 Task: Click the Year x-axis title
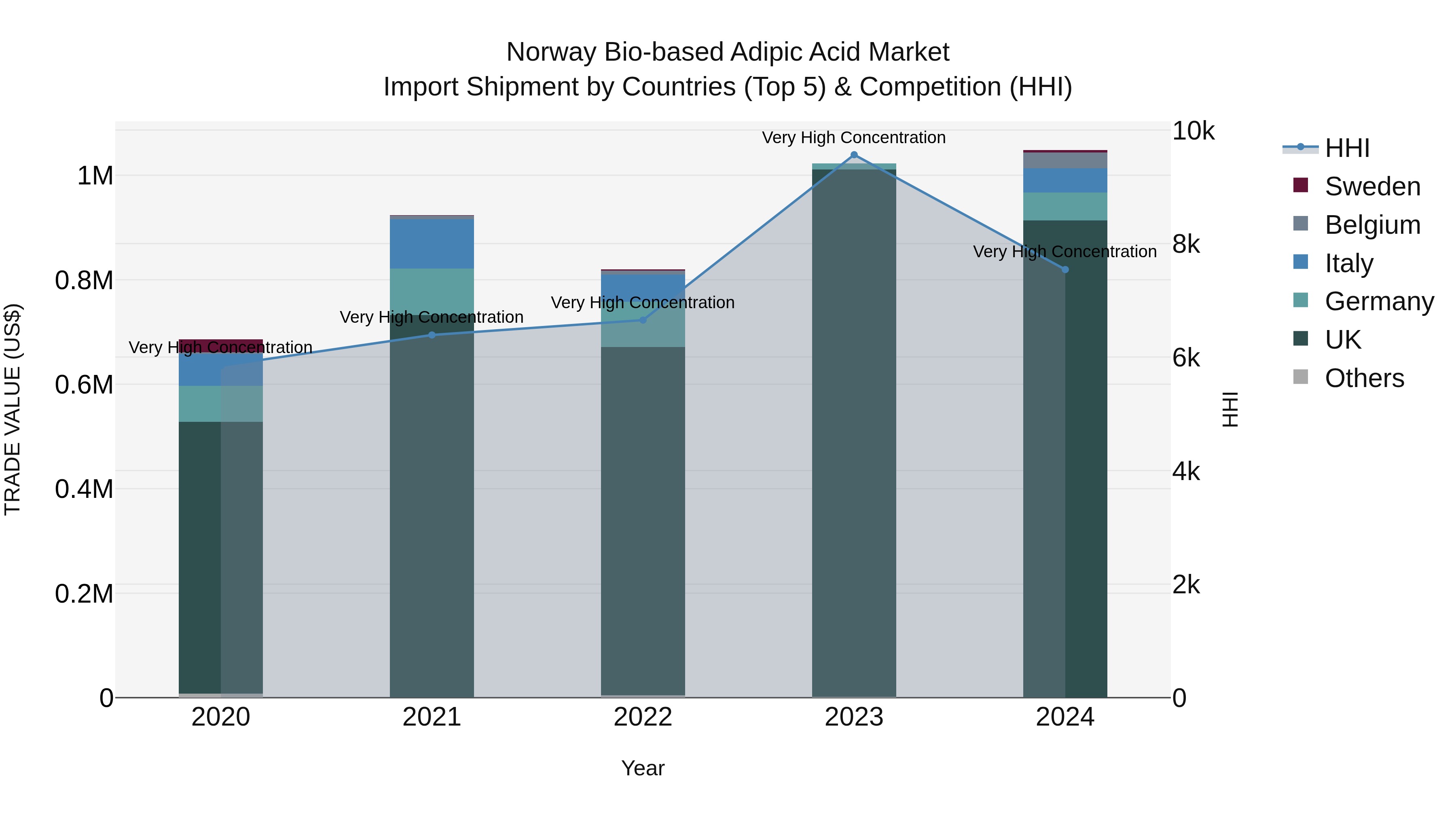click(643, 768)
